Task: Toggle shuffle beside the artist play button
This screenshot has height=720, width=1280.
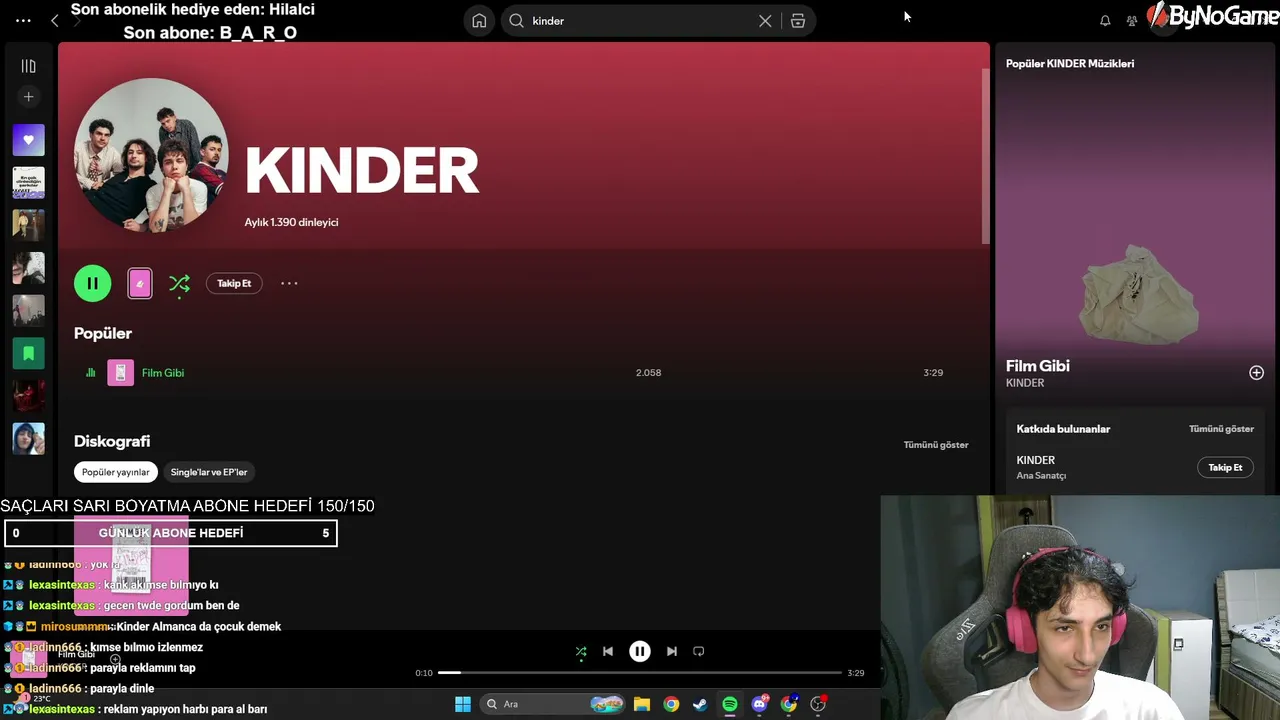Action: [x=179, y=284]
